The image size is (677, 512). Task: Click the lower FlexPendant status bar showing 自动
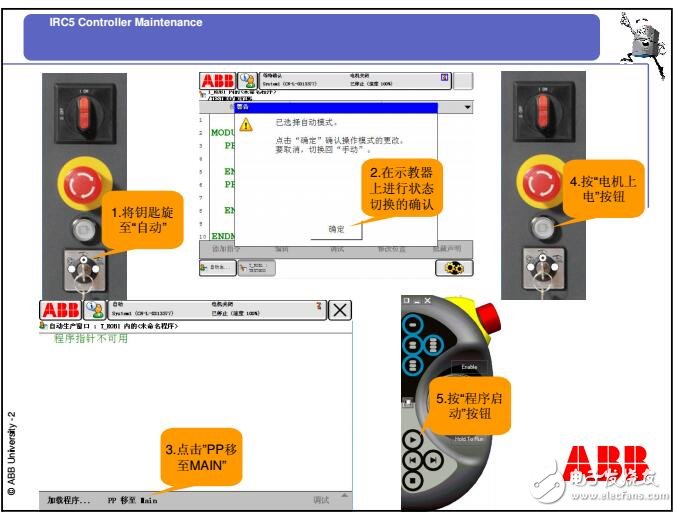[217, 310]
